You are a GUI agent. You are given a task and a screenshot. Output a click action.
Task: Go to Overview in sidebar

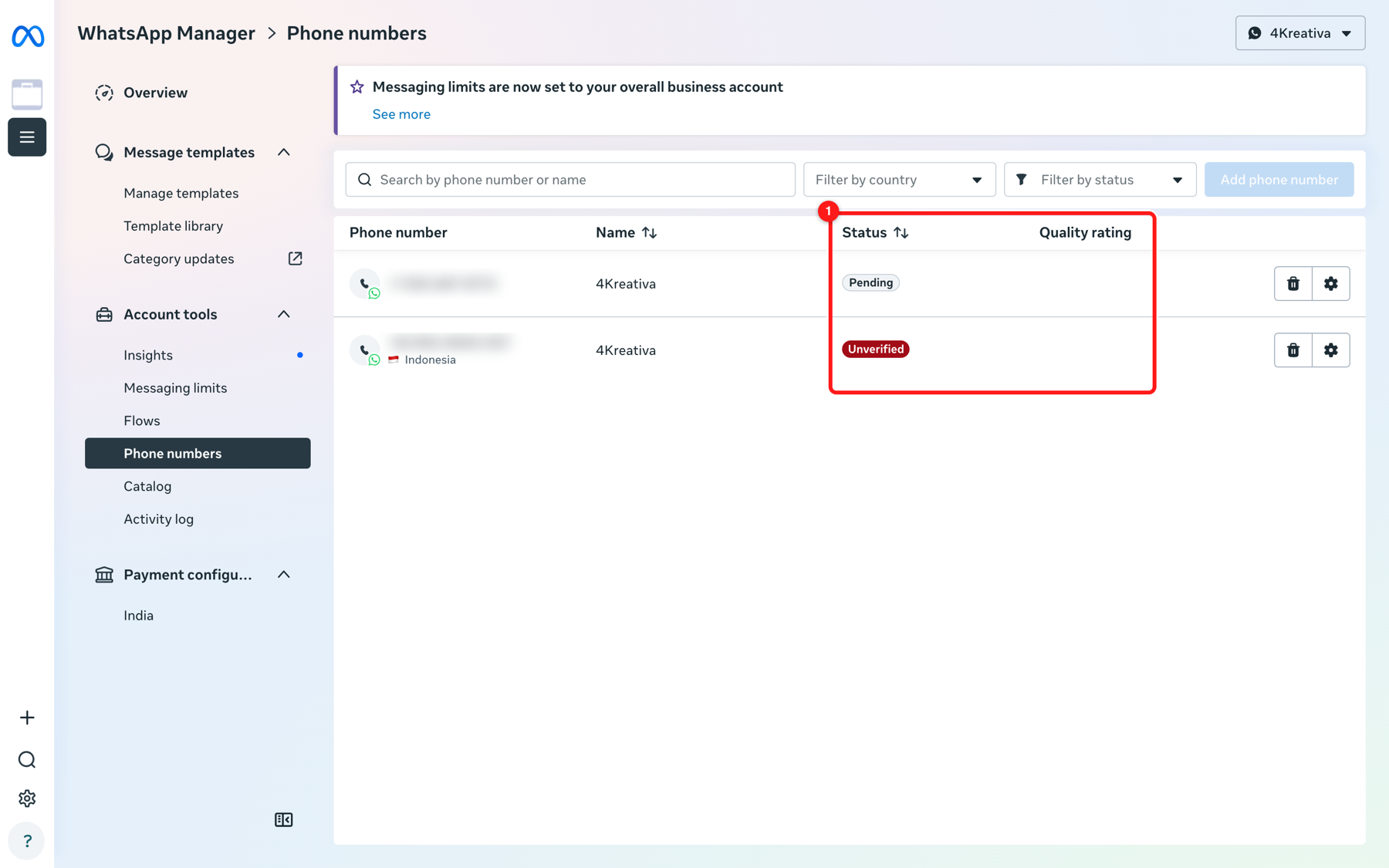[x=155, y=93]
